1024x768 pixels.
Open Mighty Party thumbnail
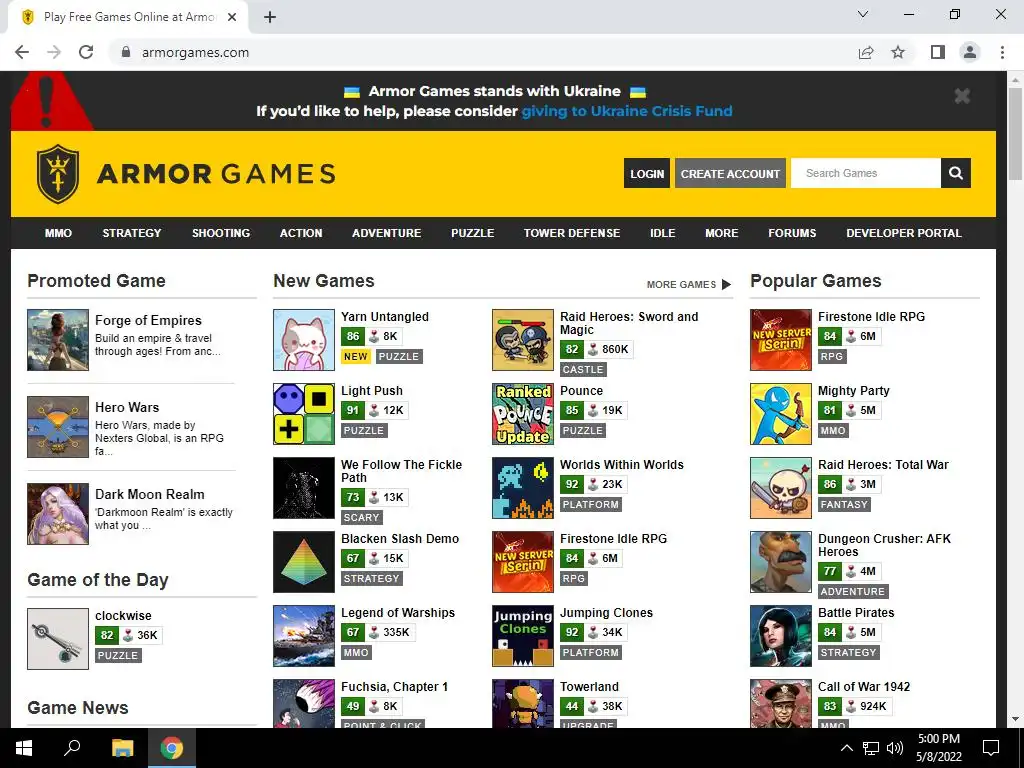(x=780, y=413)
